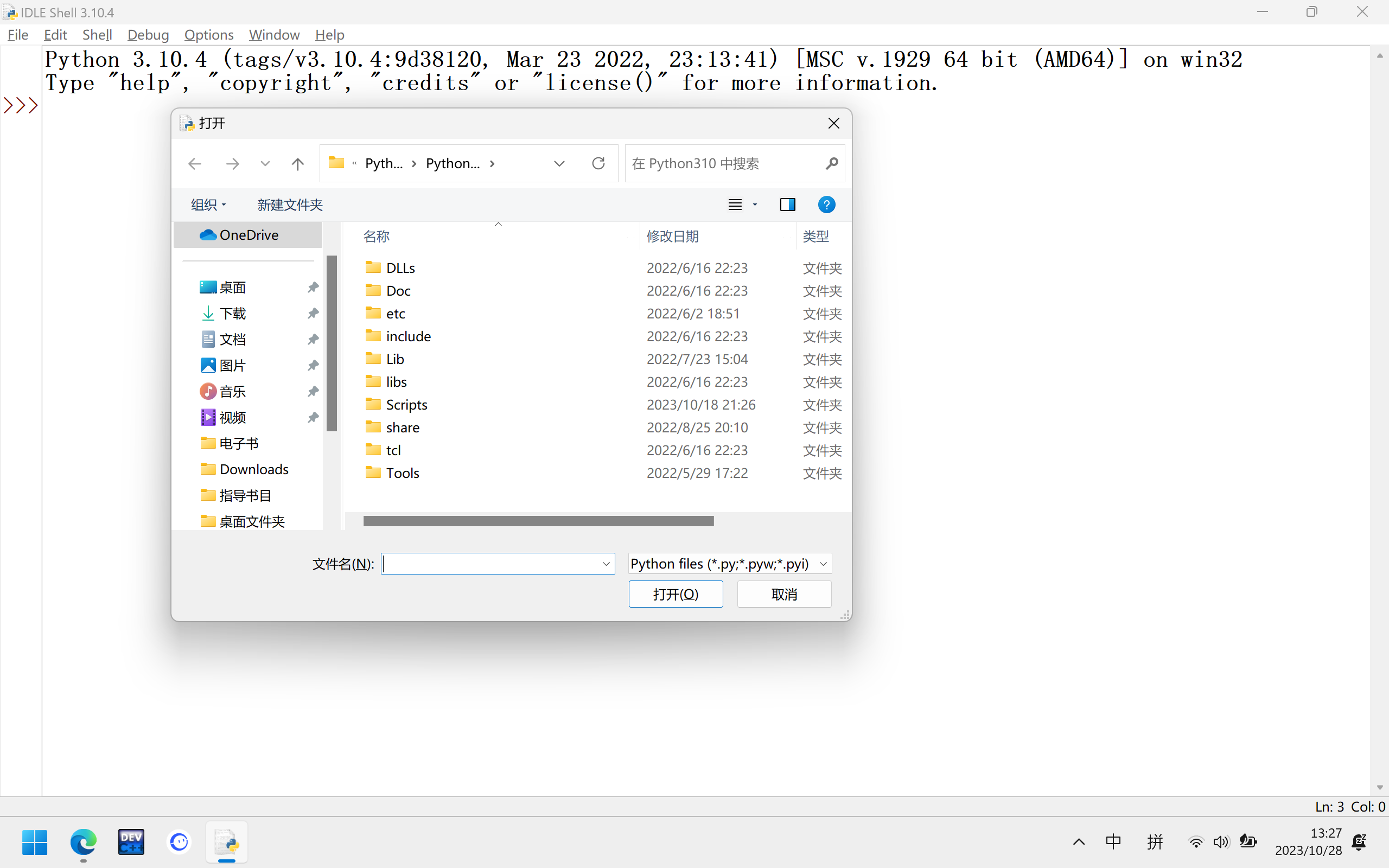The image size is (1389, 868).
Task: Open 文档 in the sidebar
Action: (232, 339)
